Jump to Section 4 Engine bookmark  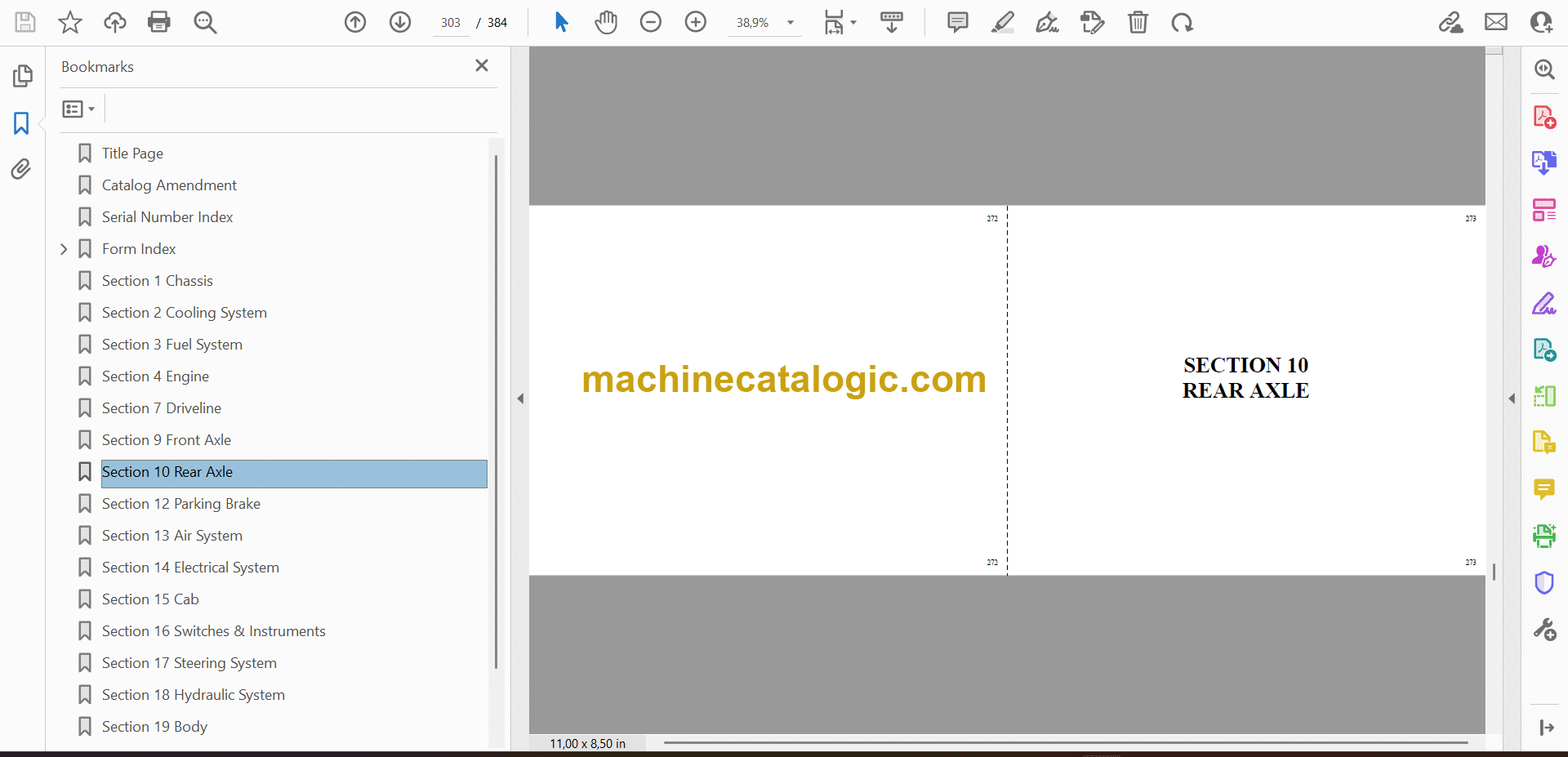[155, 376]
